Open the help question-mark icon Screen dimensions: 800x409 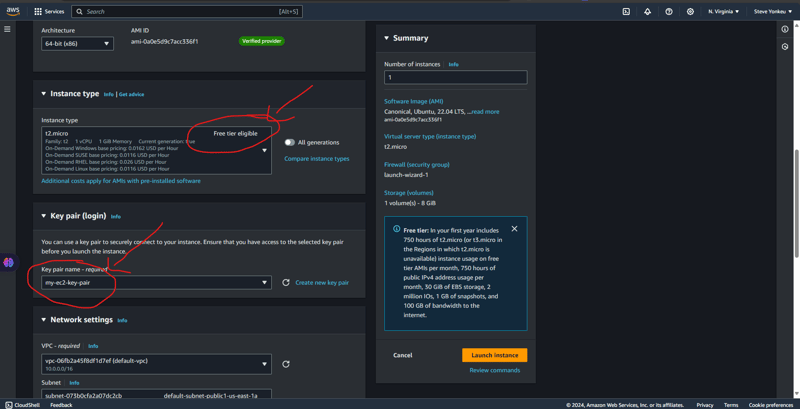coord(669,11)
